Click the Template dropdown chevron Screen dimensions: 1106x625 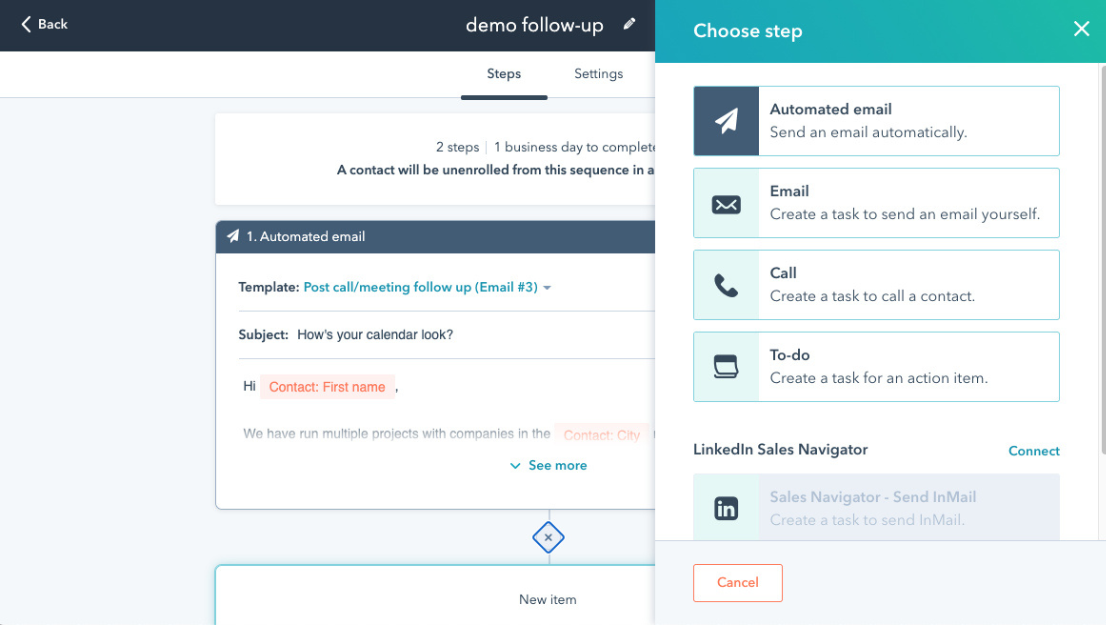coord(546,286)
